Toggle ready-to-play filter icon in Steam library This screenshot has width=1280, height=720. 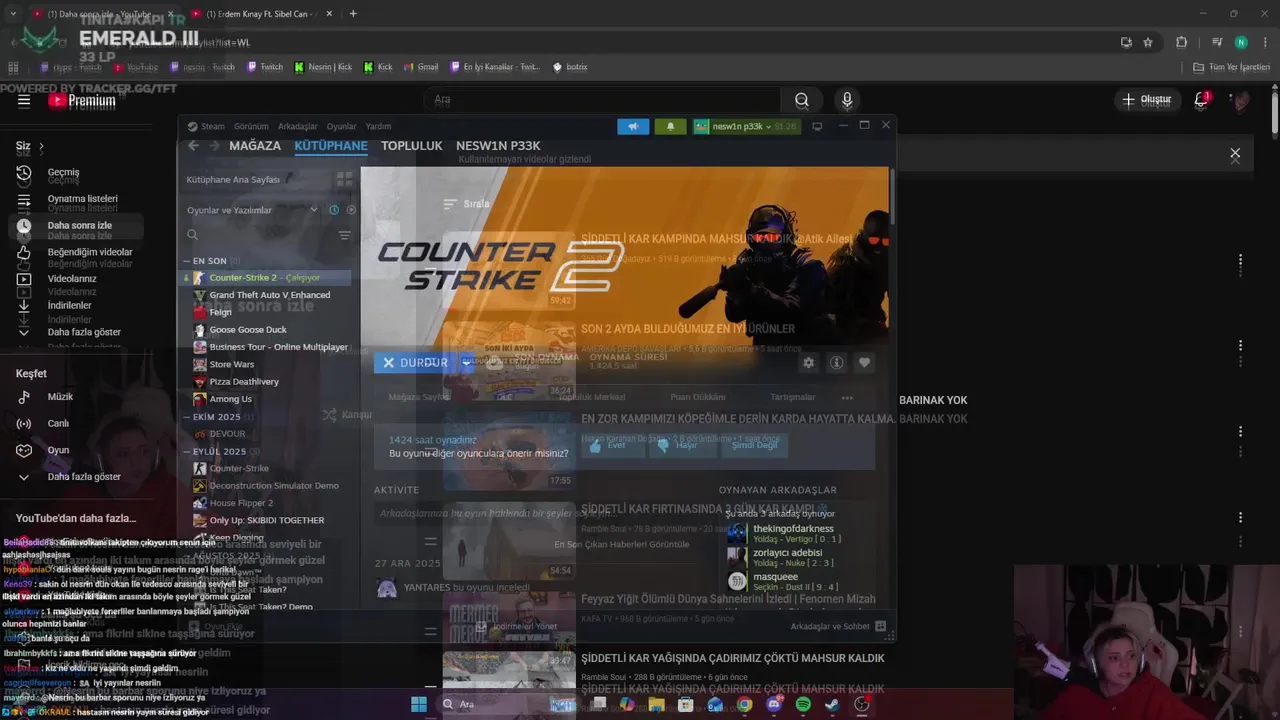[x=351, y=210]
